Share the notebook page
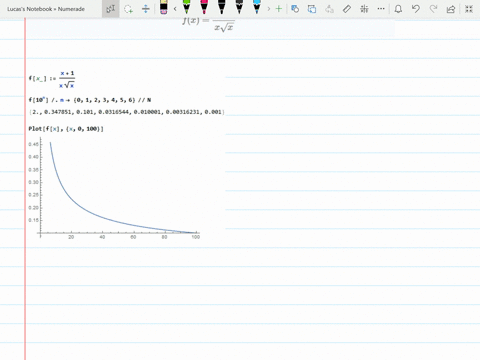Image resolution: width=480 pixels, height=360 pixels. (x=451, y=9)
